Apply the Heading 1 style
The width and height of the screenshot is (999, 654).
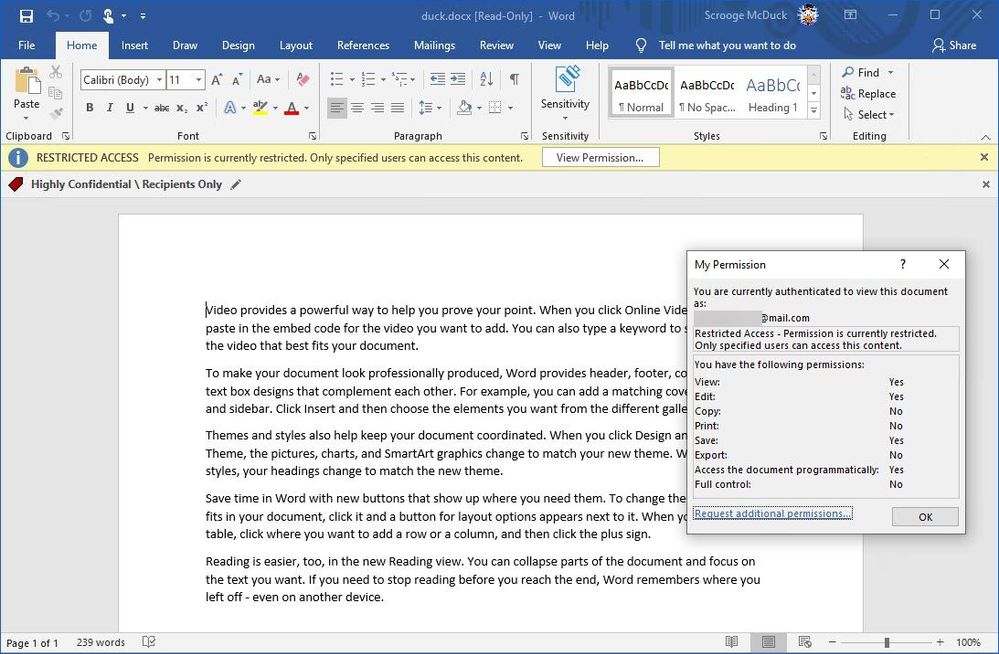click(x=773, y=94)
